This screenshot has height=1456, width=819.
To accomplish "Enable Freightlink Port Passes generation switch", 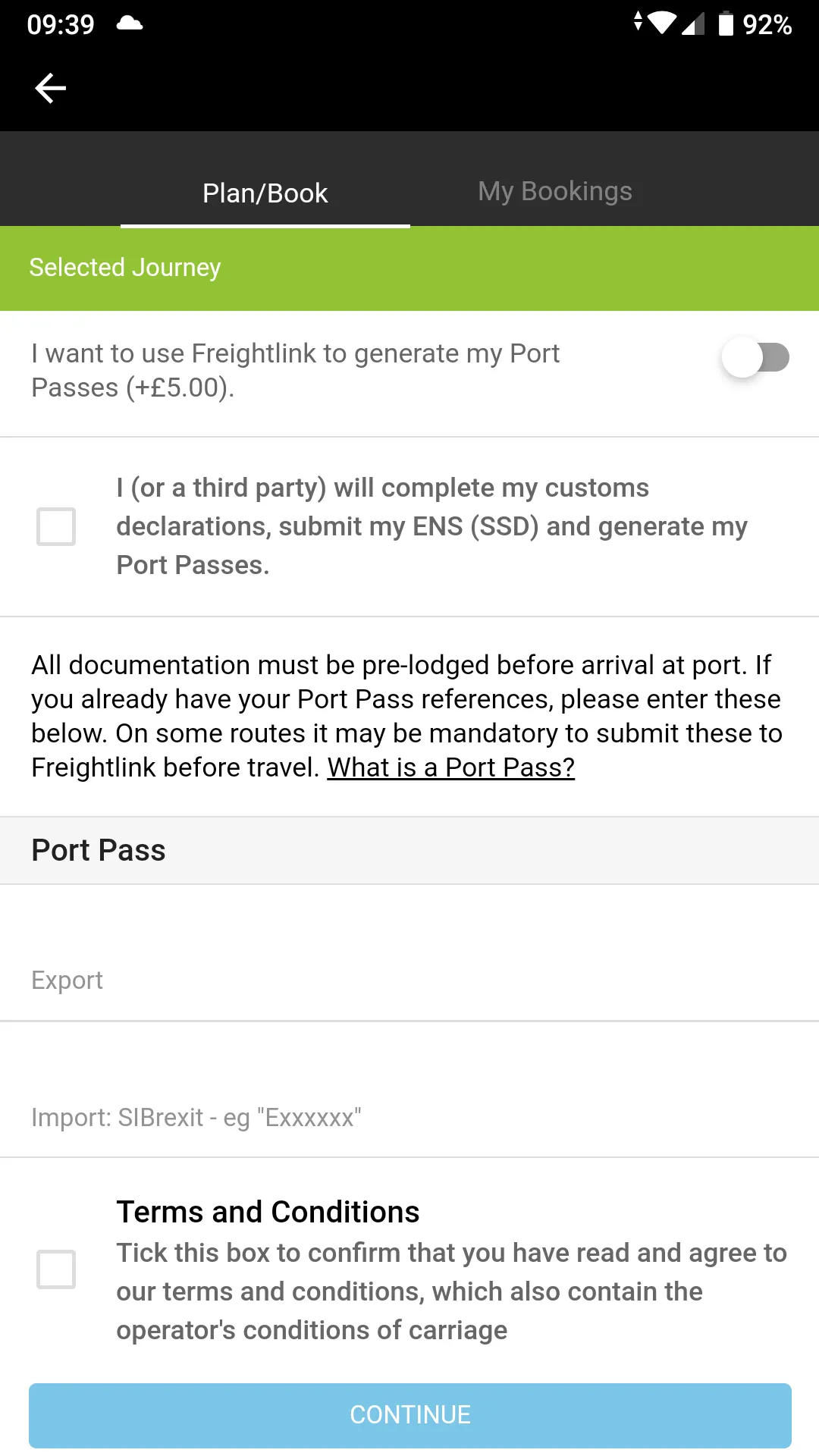I will 755,357.
